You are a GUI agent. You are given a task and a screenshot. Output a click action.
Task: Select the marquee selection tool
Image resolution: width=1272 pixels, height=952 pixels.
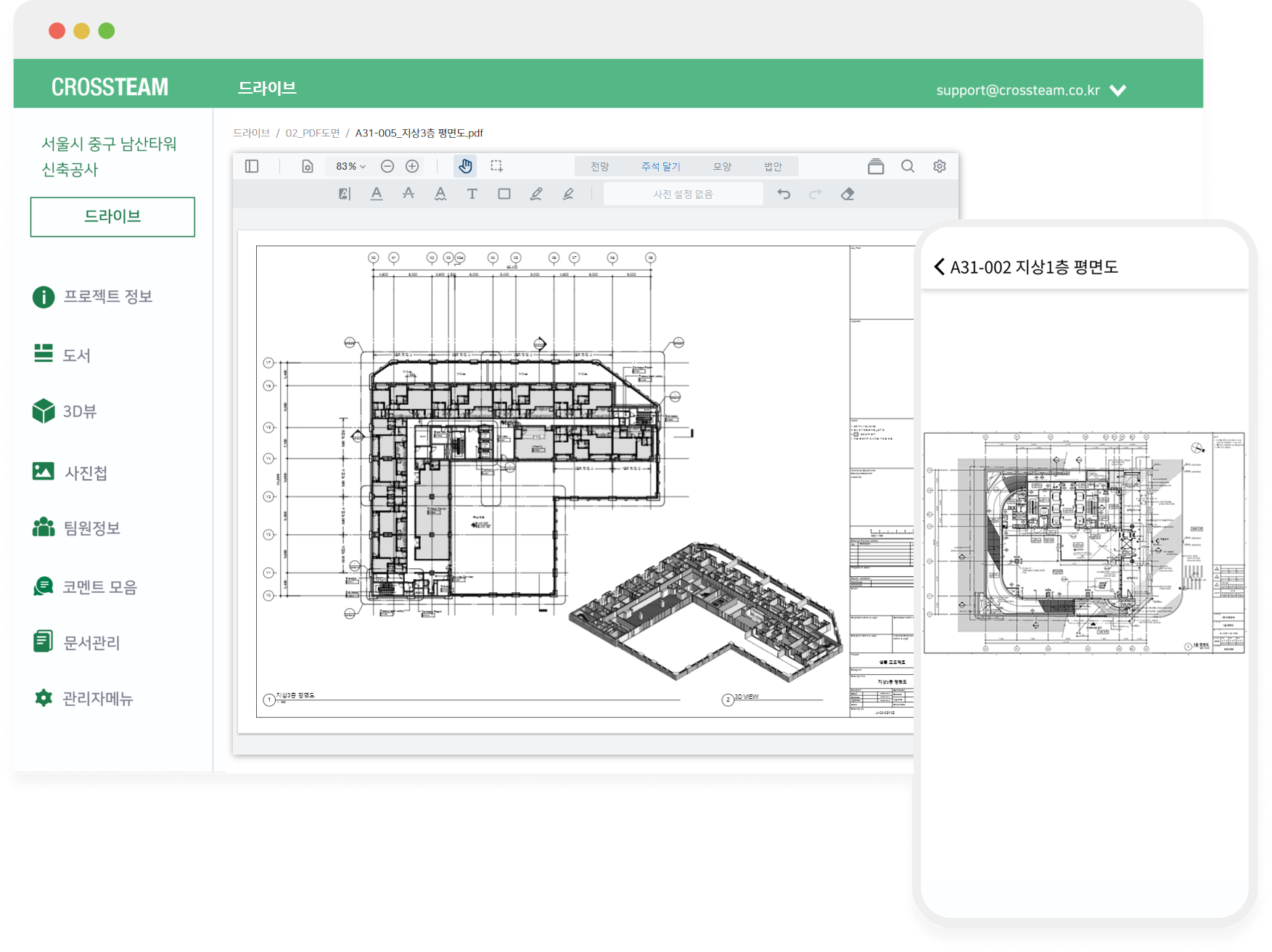[496, 166]
